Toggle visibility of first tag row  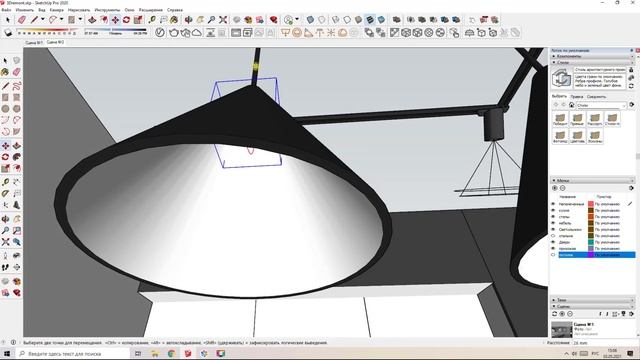(553, 204)
